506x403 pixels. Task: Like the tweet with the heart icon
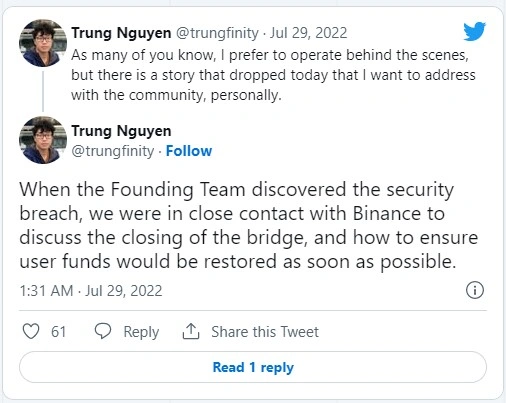[x=31, y=331]
